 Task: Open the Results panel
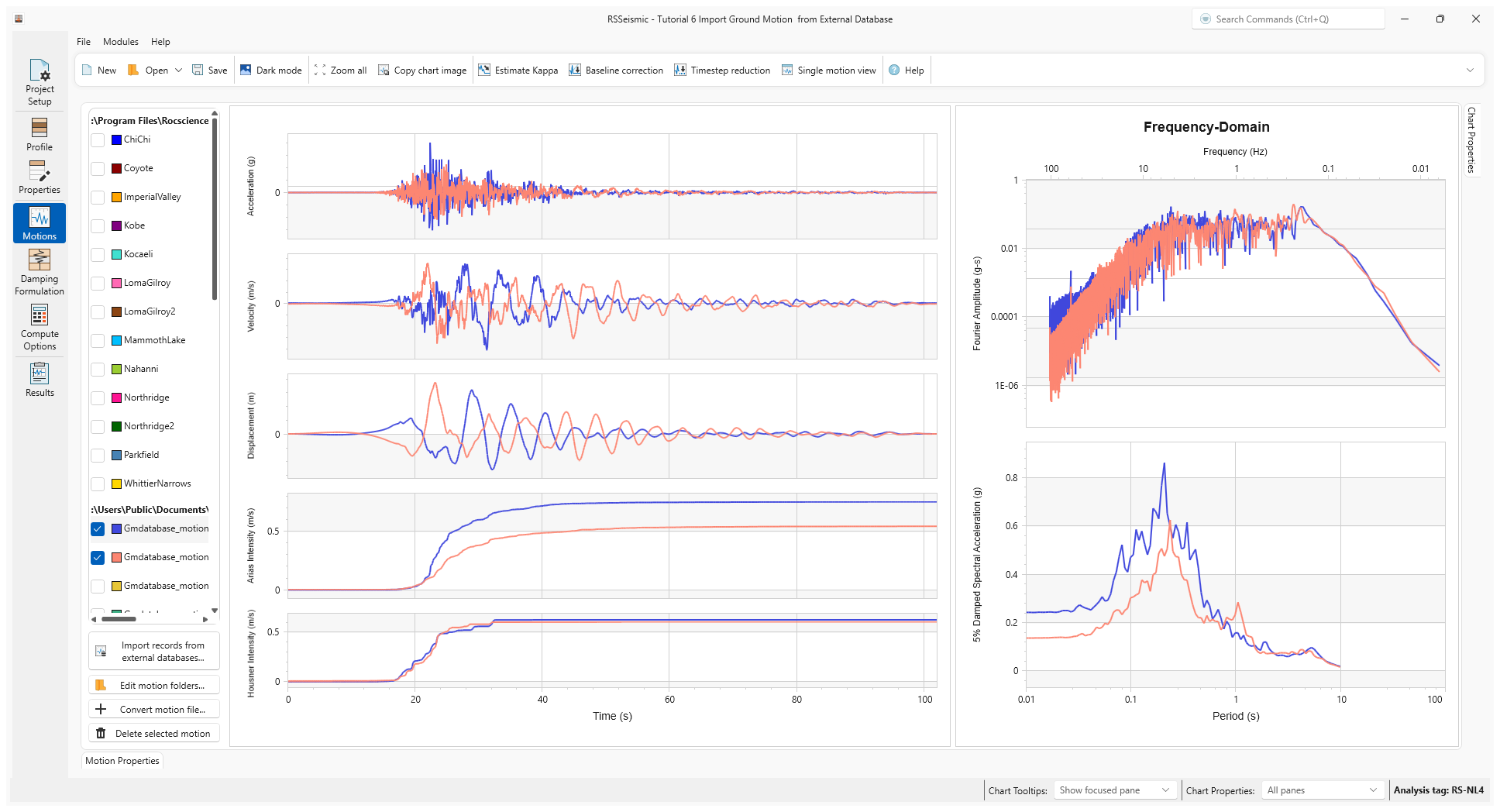pyautogui.click(x=39, y=379)
